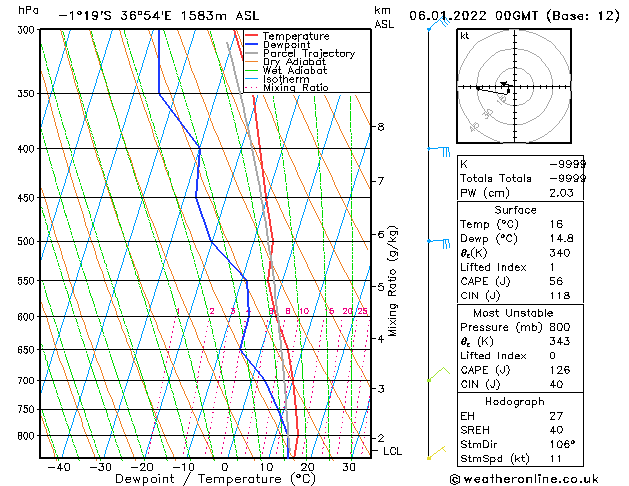Screen dimensions: 629x486
Task: Click the LCL marker on the right axis
Action: coord(393,451)
